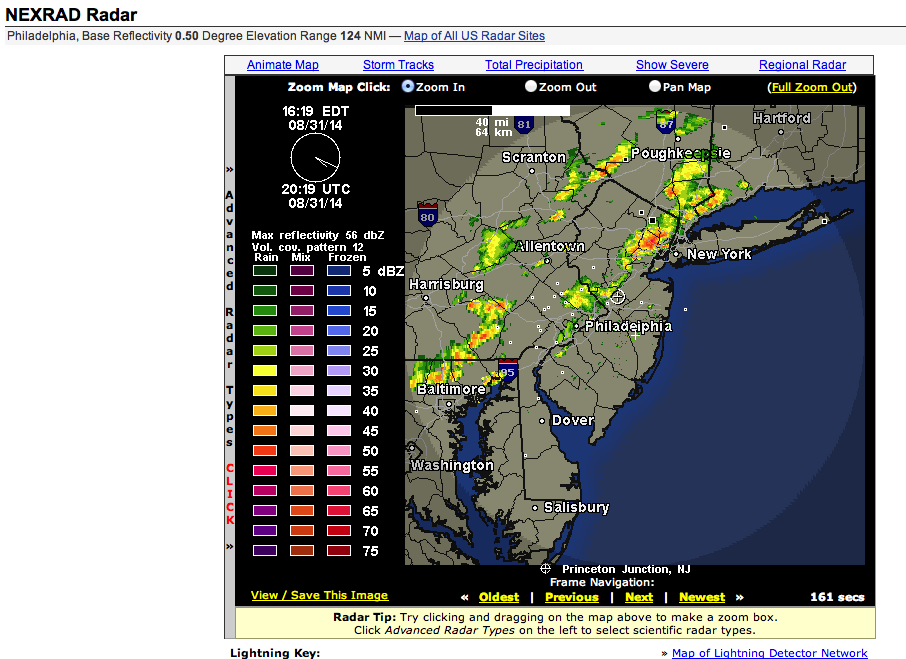Click the Frozen 15 dBZ blue swatch
The height and width of the screenshot is (659, 906).
click(x=339, y=311)
